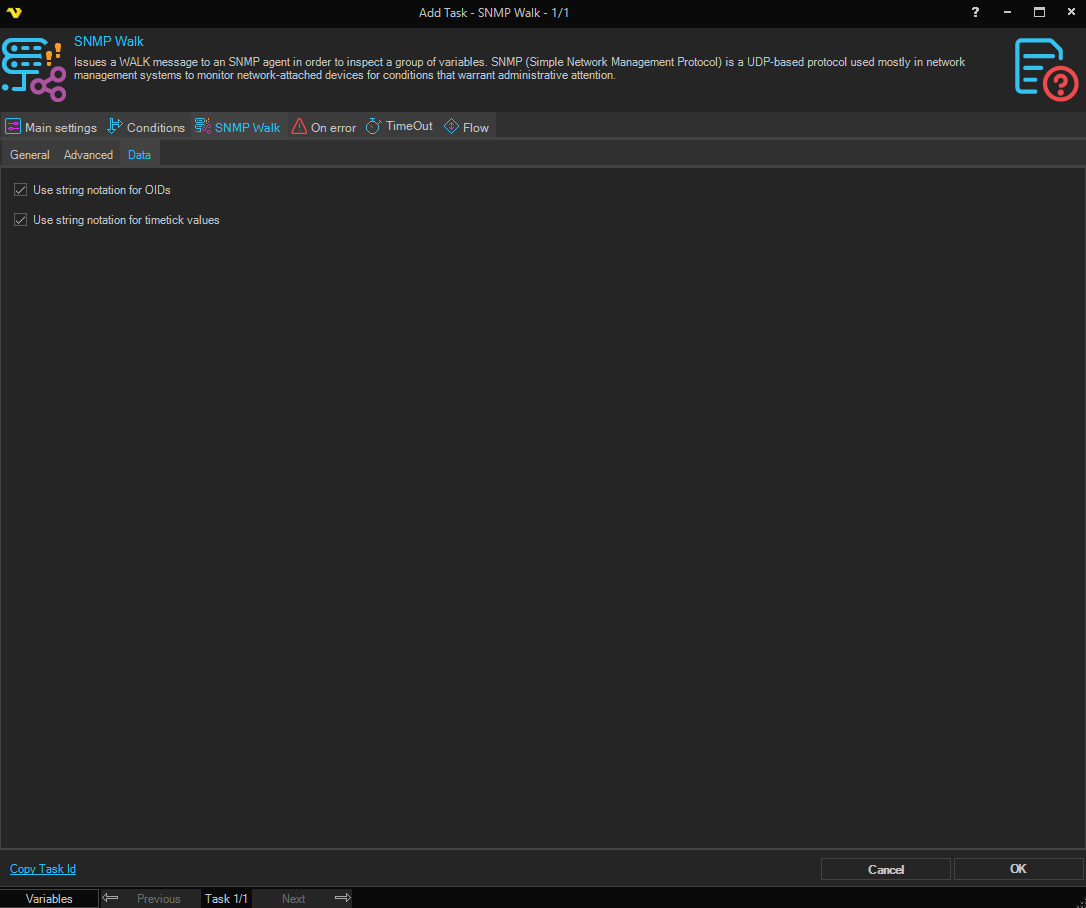Click the question mark help button in title bar

point(975,12)
